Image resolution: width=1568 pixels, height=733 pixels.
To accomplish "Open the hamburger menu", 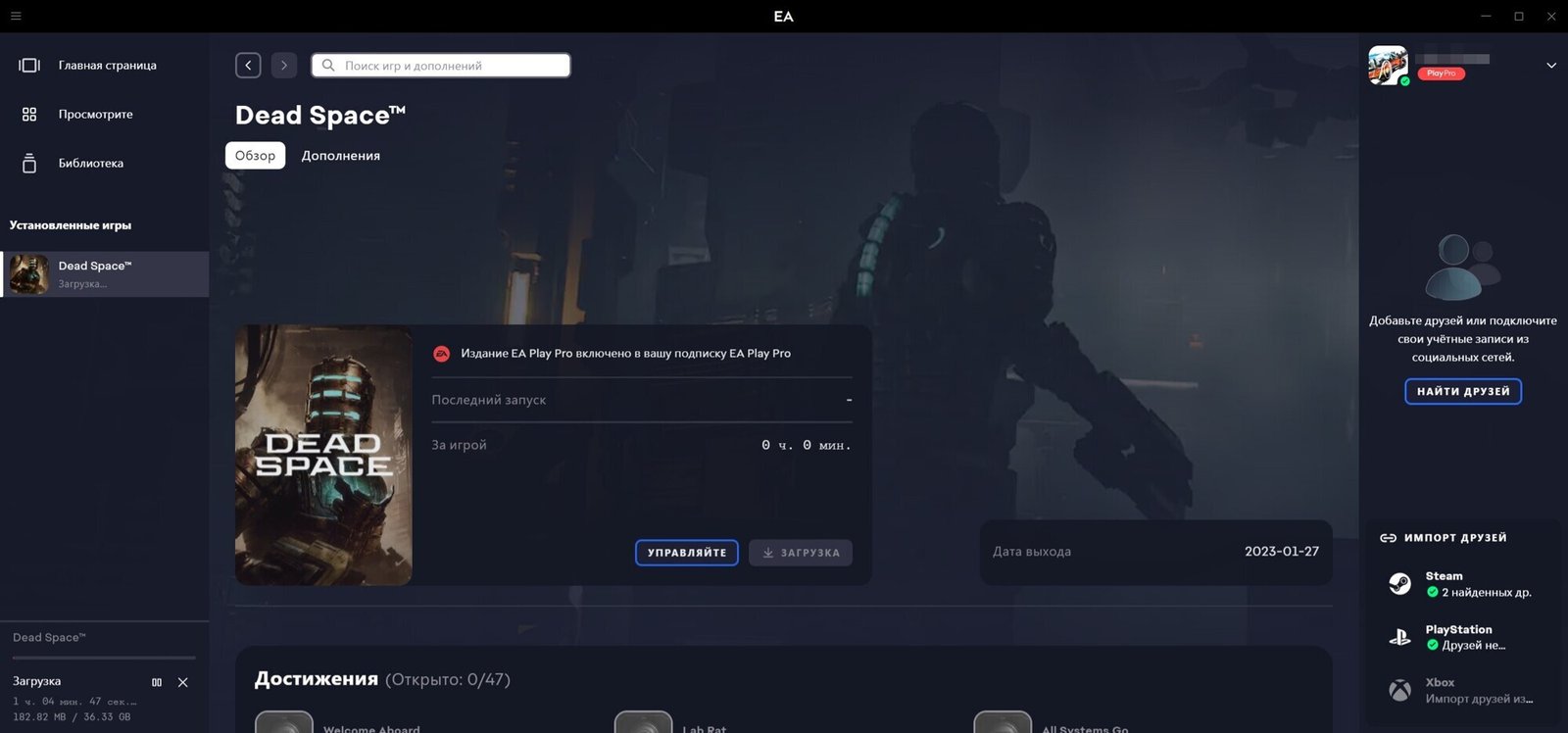I will point(16,16).
